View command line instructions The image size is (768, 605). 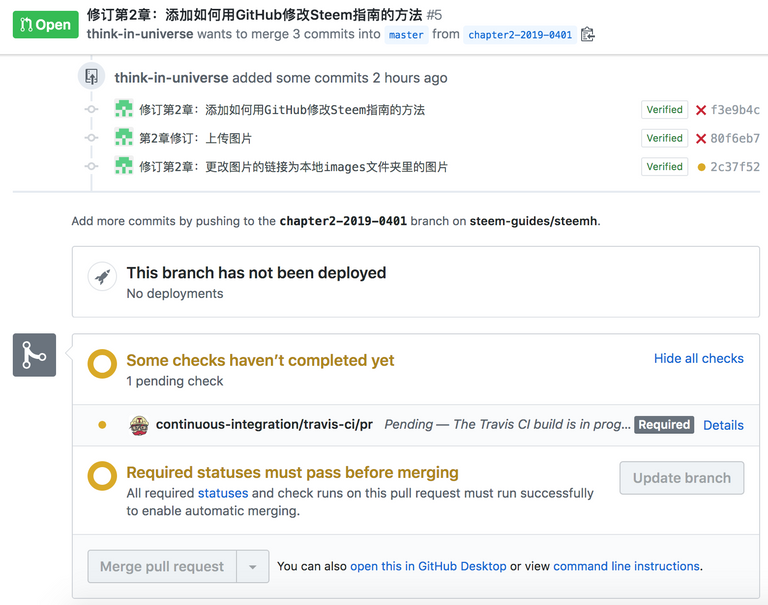click(x=626, y=566)
